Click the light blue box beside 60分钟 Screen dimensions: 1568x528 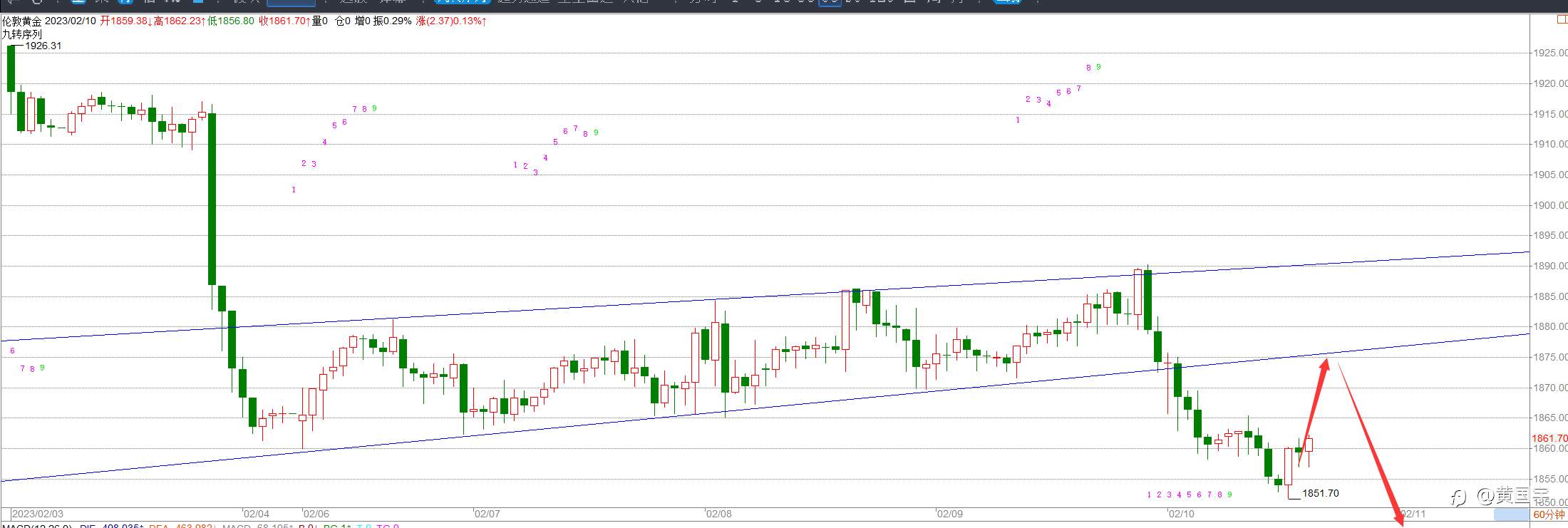coord(1511,514)
